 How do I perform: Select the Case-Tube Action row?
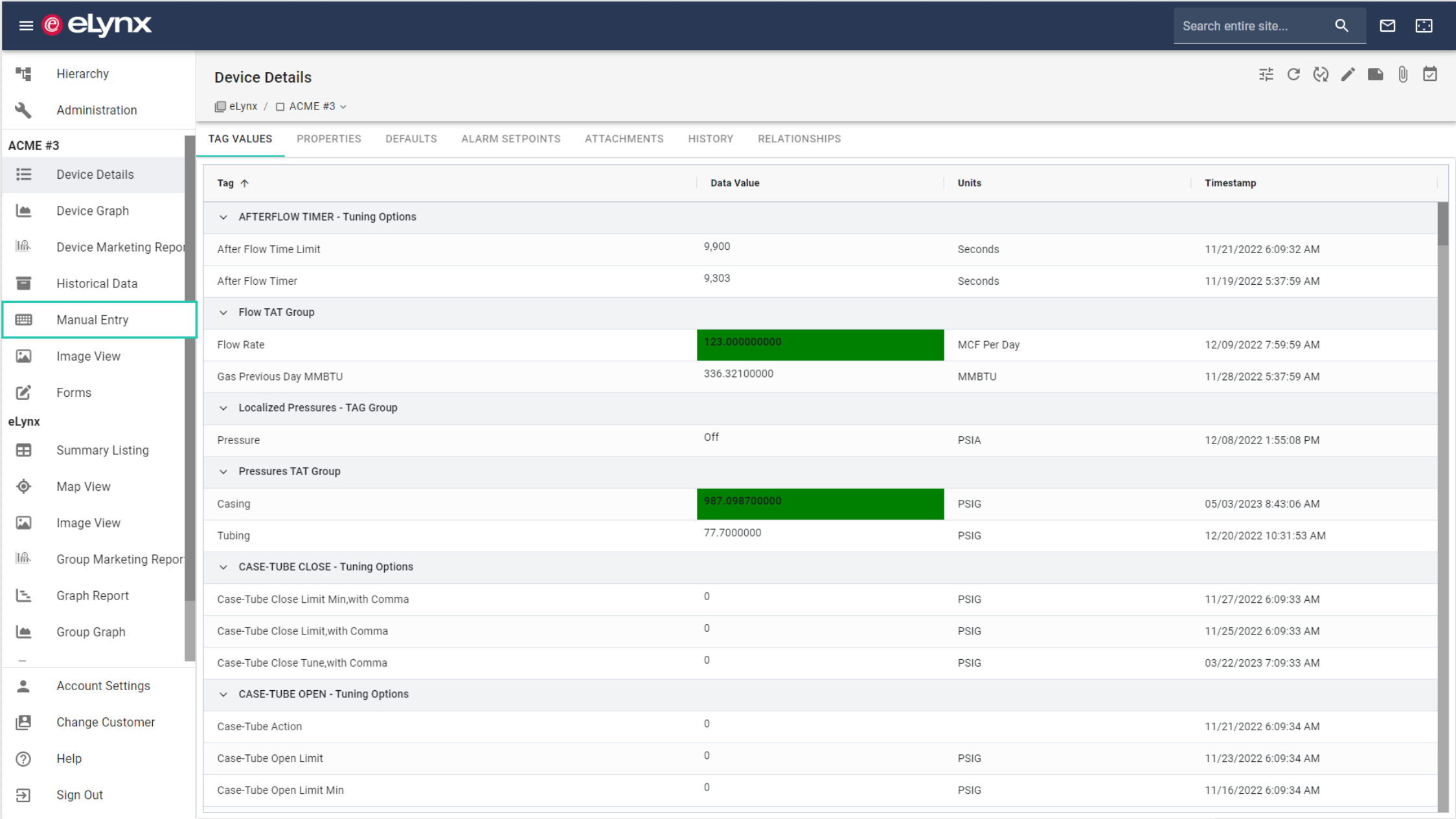coord(820,726)
